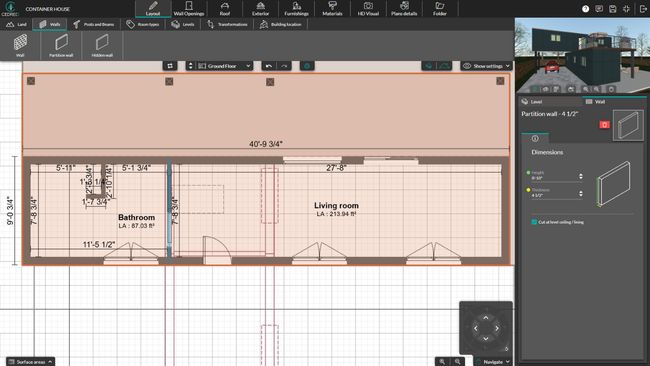This screenshot has height=366, width=650.
Task: Open the Wall Openings section
Action: click(x=189, y=9)
